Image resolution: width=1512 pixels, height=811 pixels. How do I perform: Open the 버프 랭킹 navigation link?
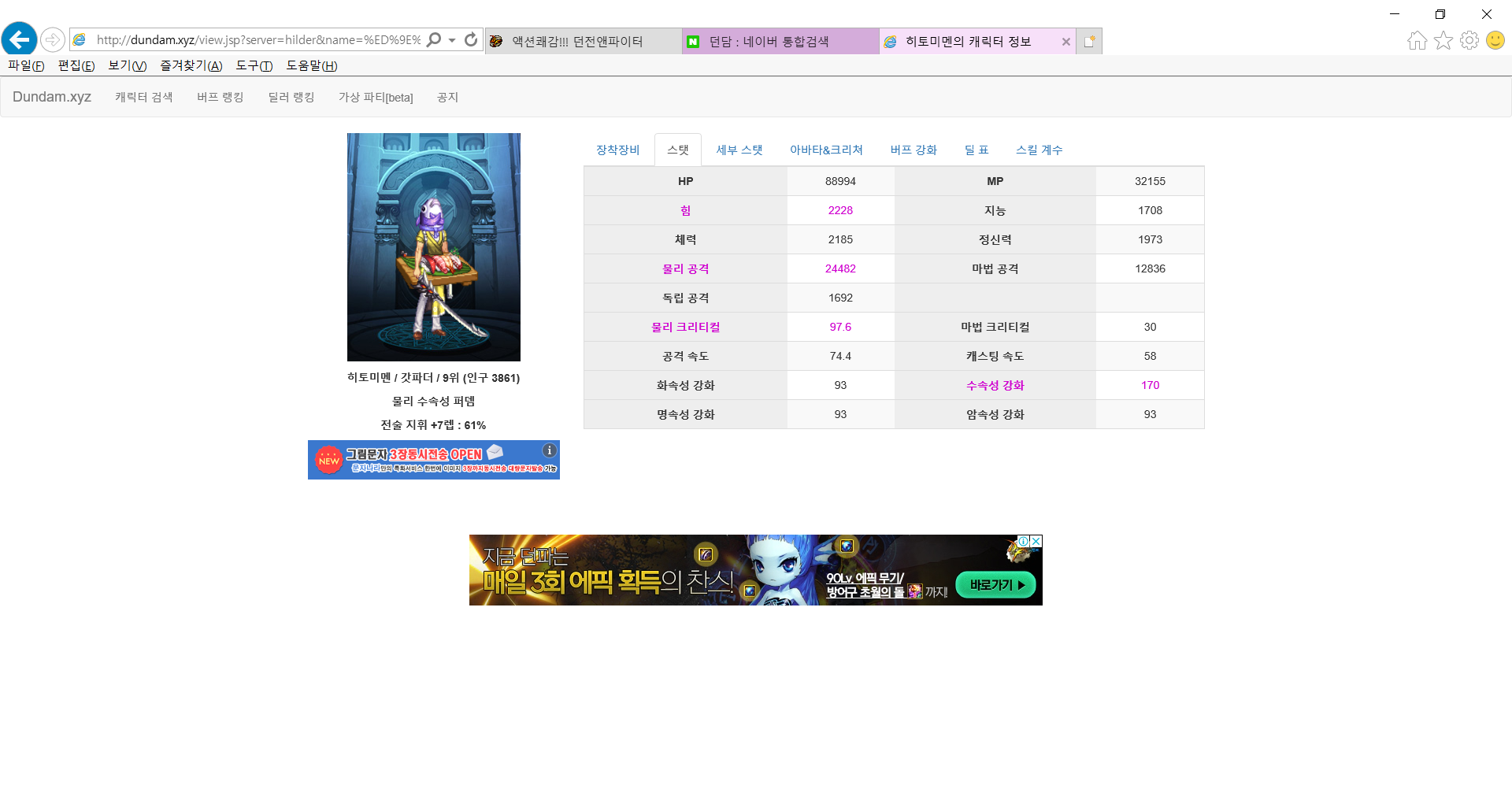click(220, 97)
